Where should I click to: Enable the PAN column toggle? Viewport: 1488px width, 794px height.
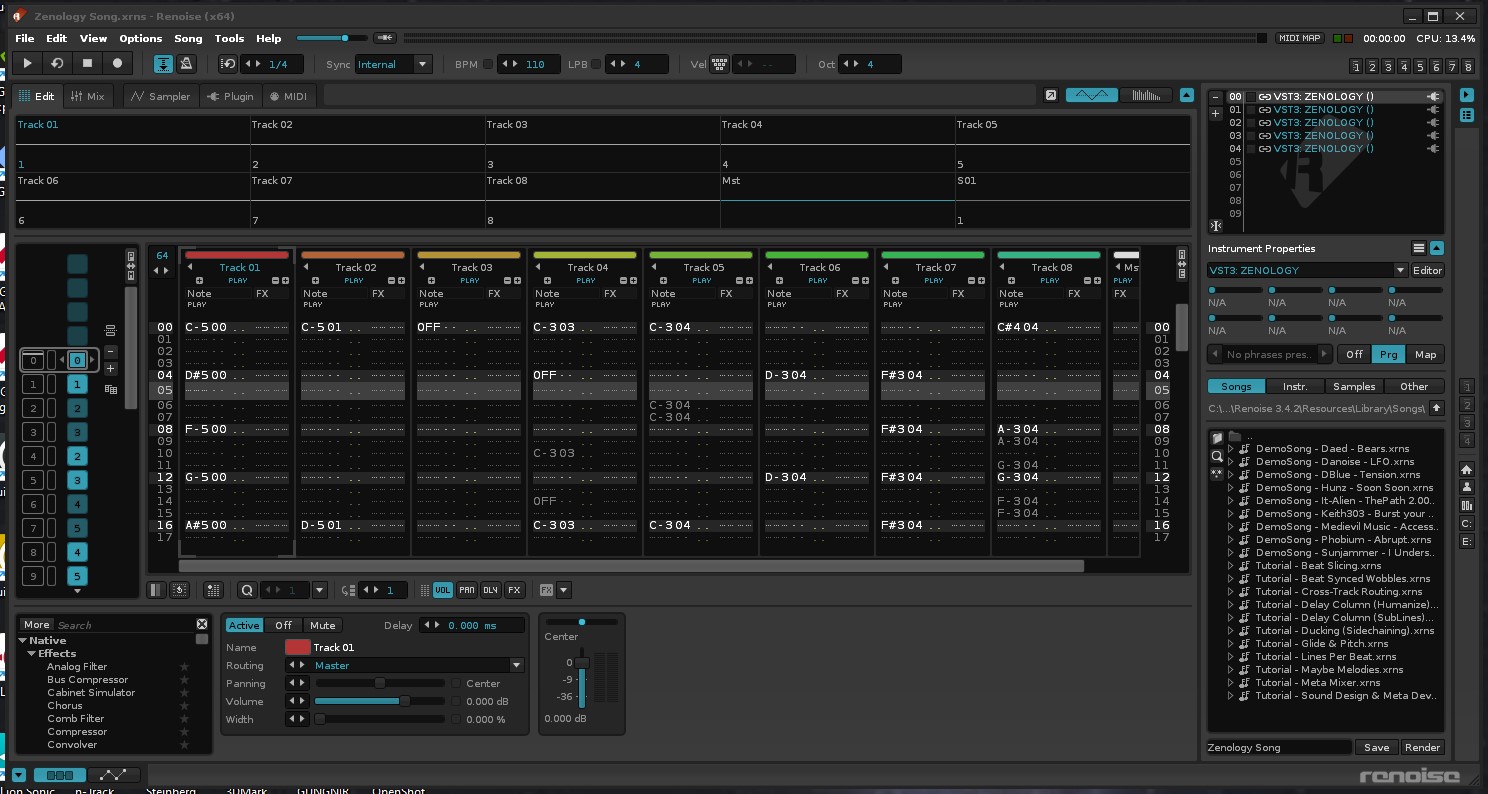click(x=467, y=590)
